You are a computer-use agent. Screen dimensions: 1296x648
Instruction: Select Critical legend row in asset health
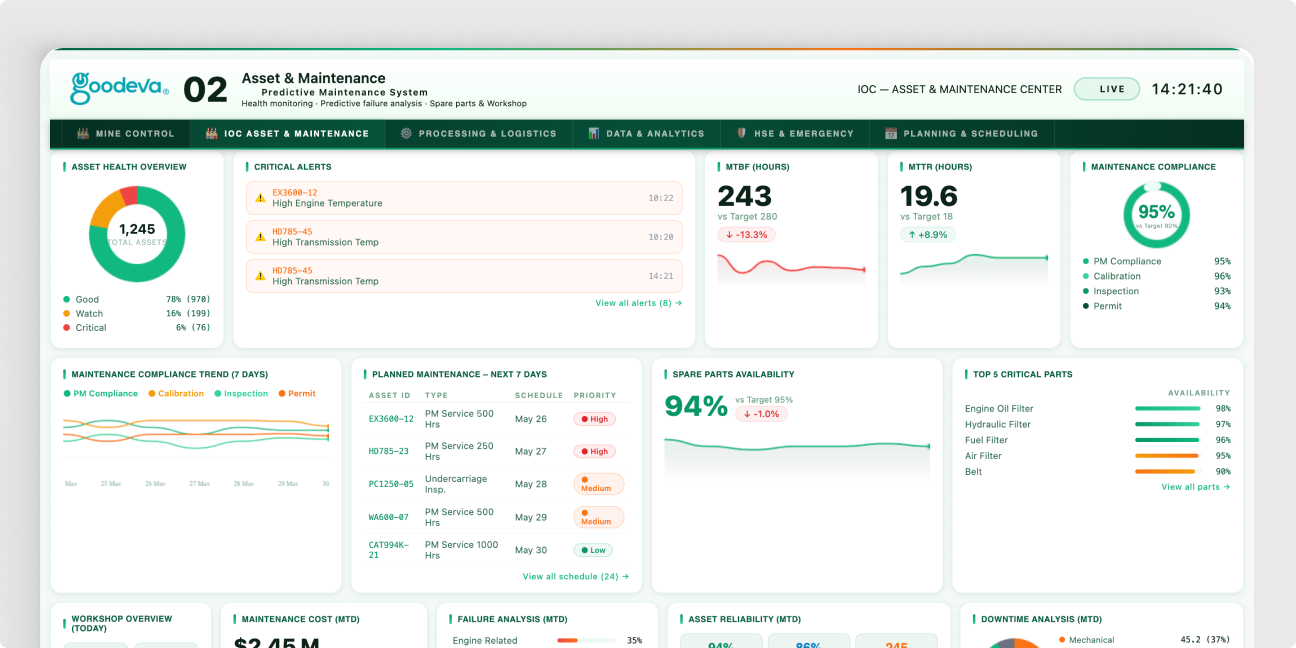click(x=137, y=327)
